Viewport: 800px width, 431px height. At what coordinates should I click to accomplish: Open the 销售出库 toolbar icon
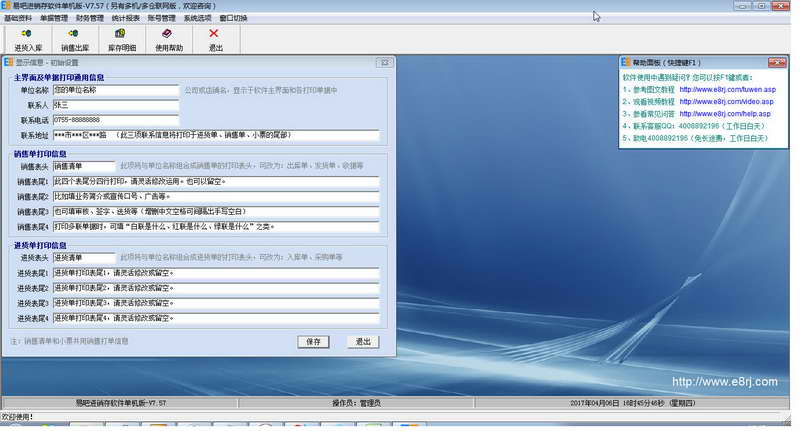74,39
